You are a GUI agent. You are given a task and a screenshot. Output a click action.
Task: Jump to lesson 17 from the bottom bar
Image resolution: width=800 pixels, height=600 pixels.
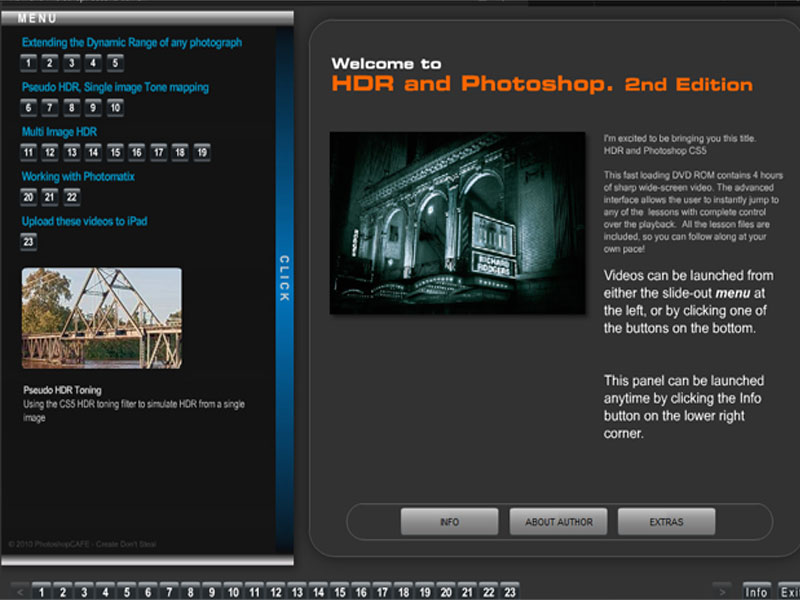382,592
